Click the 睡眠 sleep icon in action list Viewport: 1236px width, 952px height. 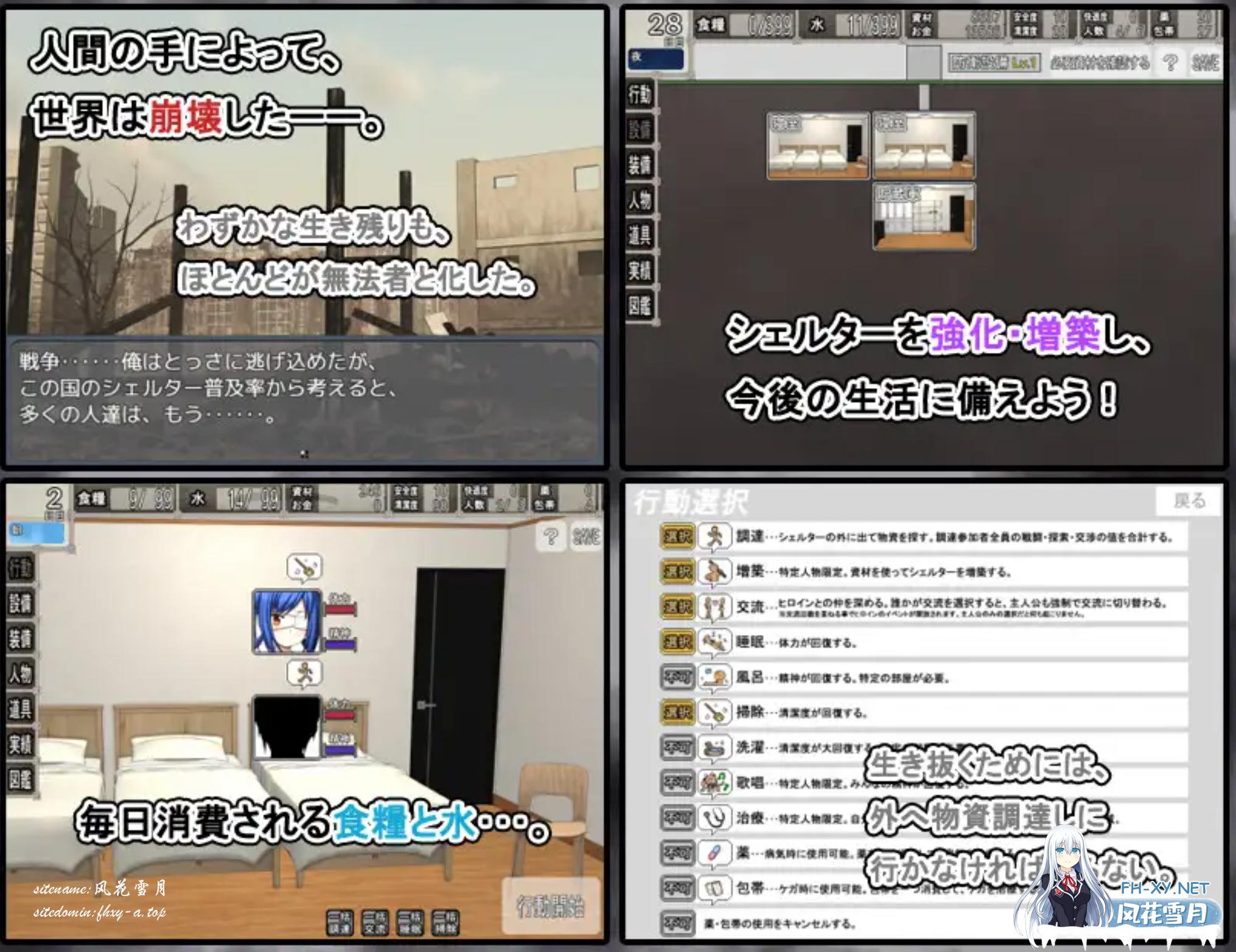[x=714, y=642]
